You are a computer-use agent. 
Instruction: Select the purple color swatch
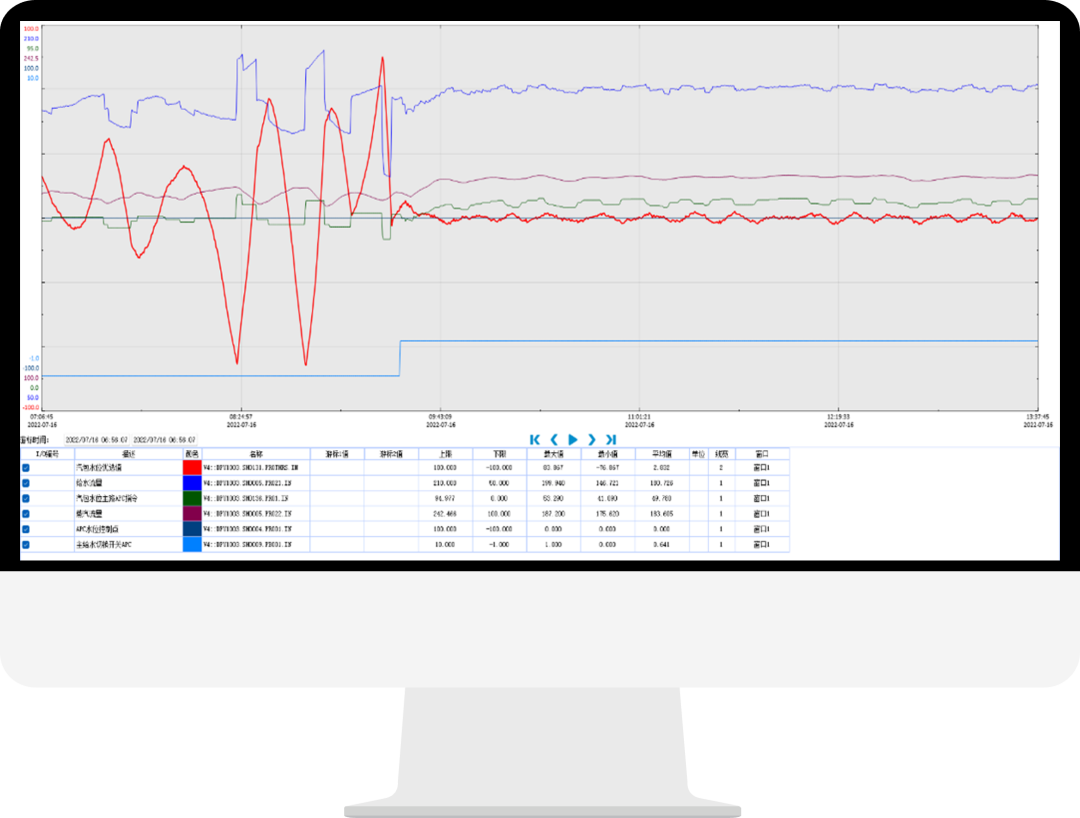click(x=192, y=513)
